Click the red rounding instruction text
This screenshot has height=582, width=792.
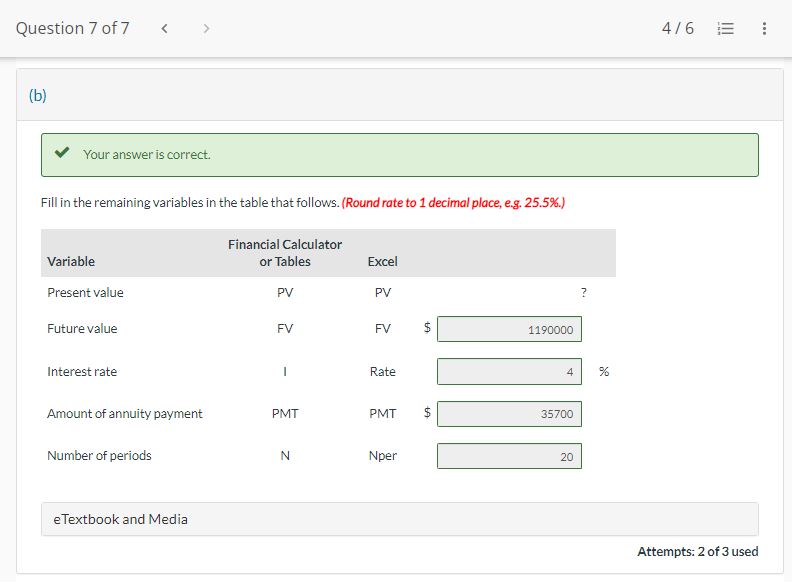453,203
